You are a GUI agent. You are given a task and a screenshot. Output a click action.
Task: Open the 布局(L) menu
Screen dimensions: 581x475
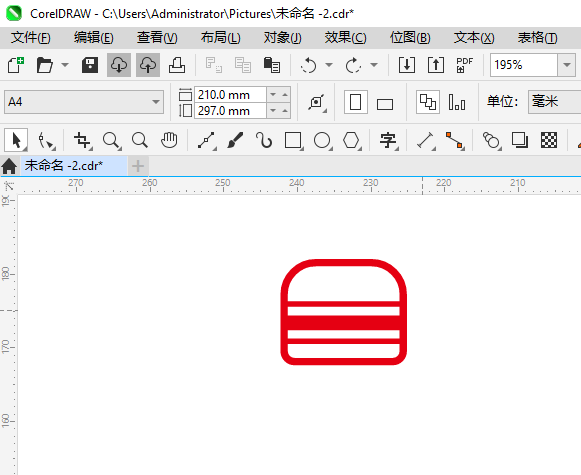(x=220, y=38)
